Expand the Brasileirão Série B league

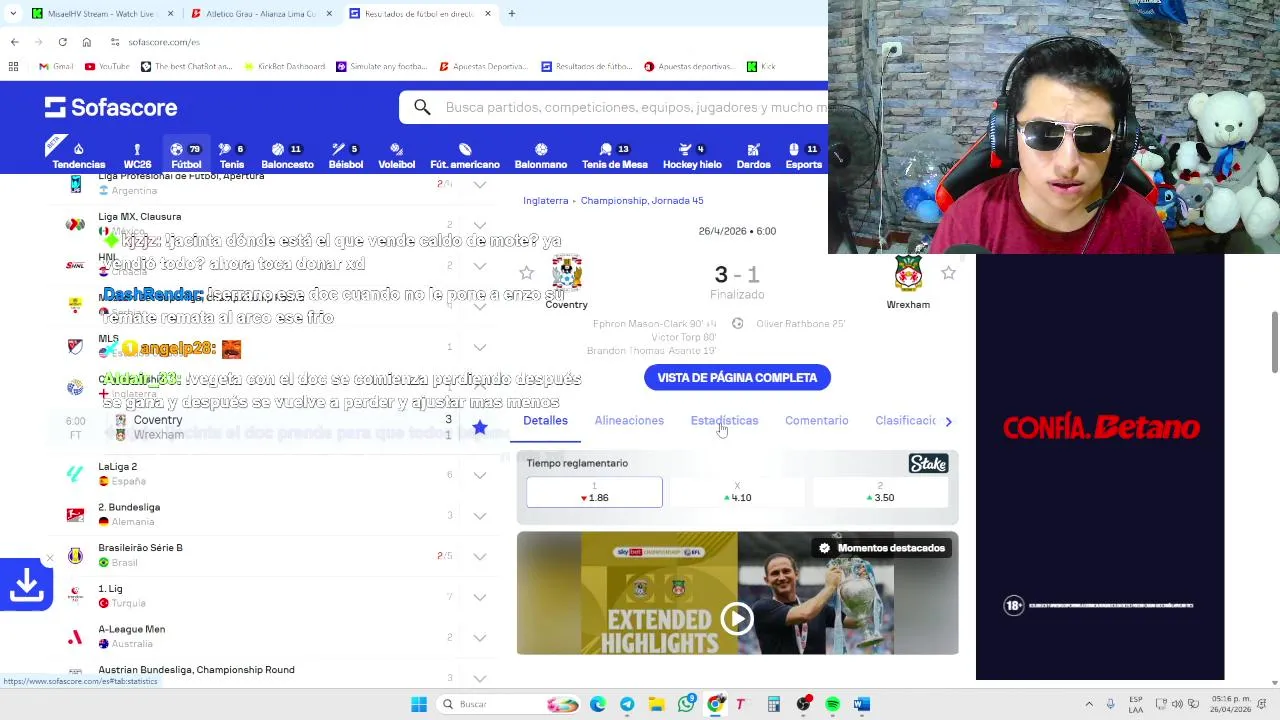(x=480, y=556)
